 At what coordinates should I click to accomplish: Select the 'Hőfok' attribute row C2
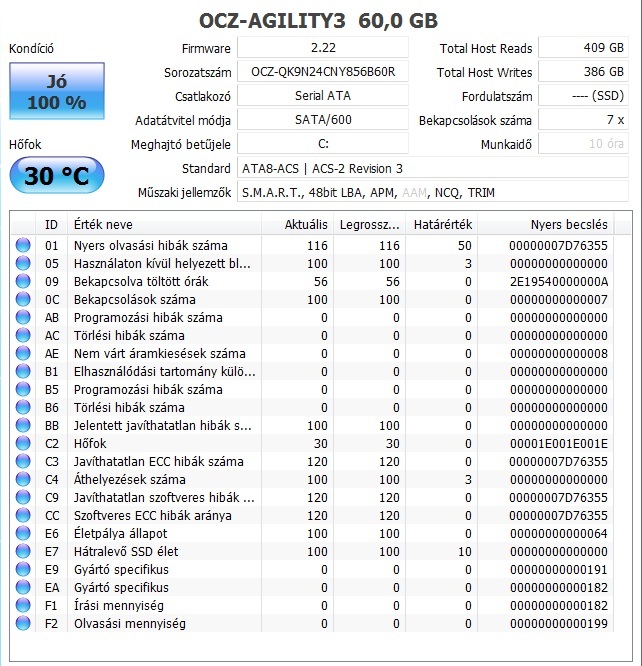[x=312, y=443]
